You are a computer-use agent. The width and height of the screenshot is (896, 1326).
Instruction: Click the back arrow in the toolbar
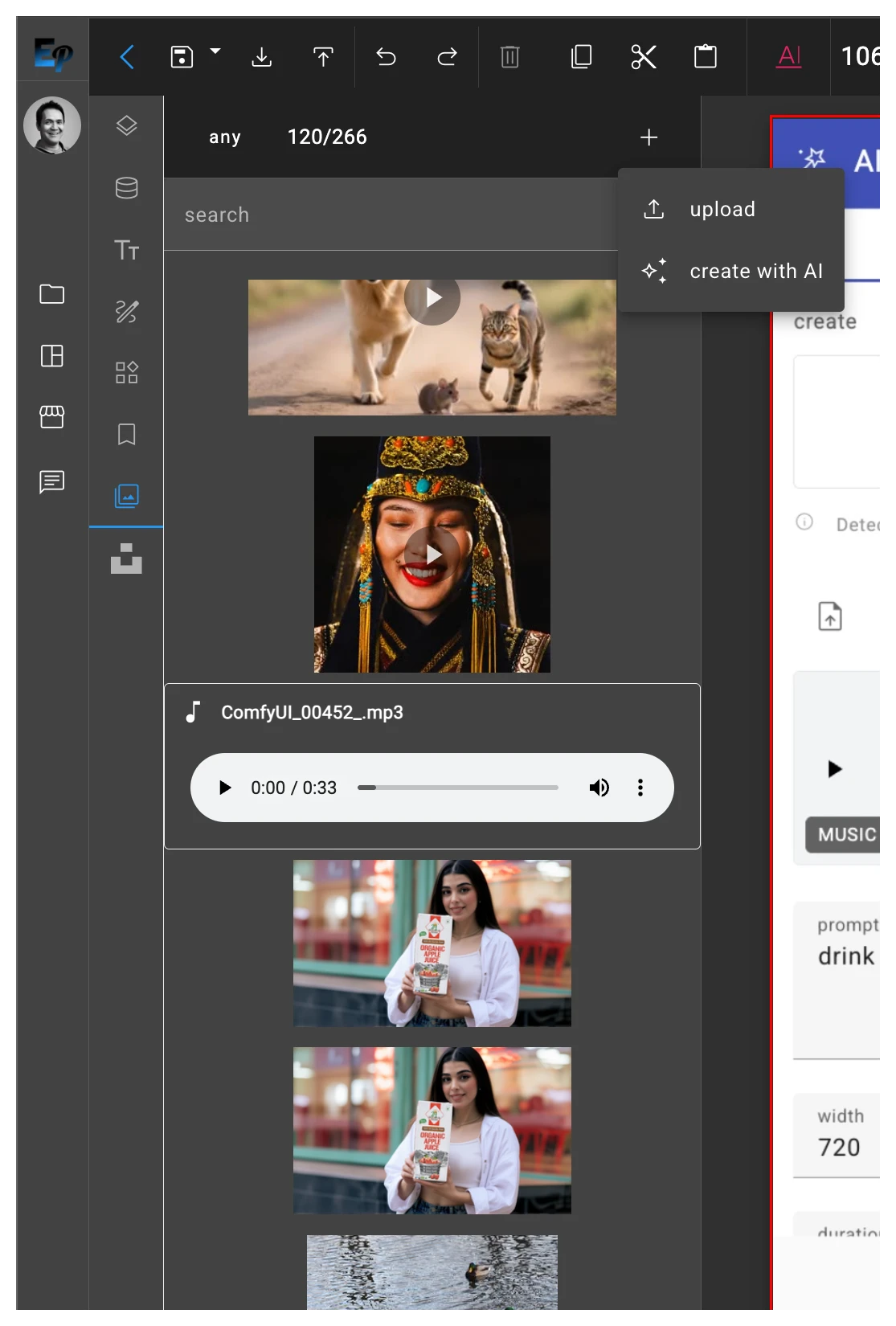(x=127, y=57)
